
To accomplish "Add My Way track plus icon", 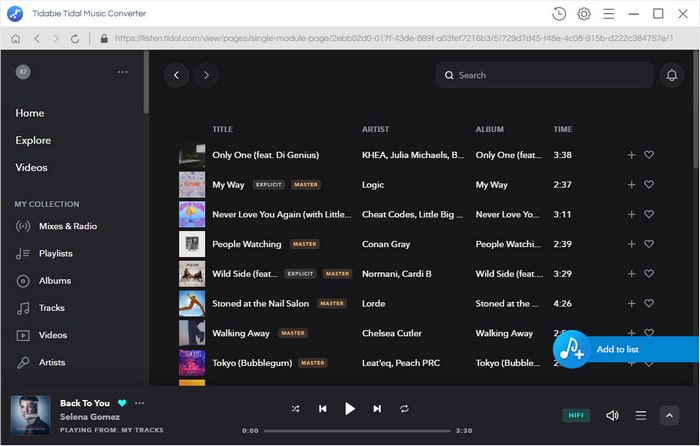I will 631,184.
